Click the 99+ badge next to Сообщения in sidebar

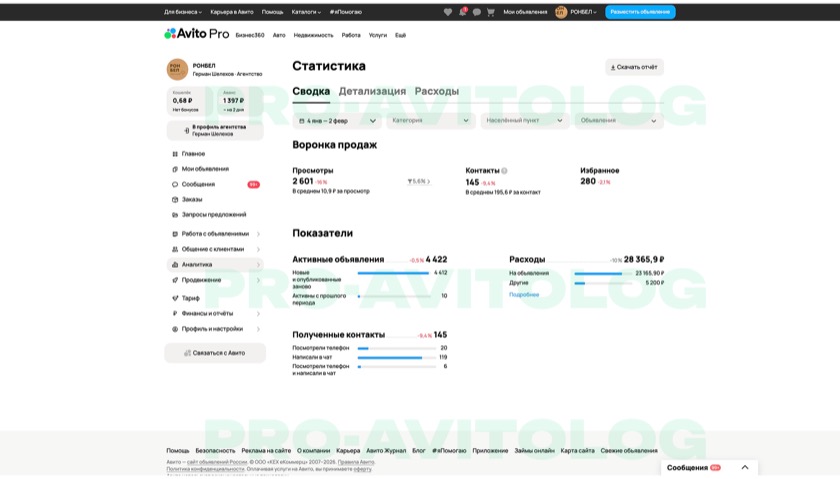click(x=253, y=184)
